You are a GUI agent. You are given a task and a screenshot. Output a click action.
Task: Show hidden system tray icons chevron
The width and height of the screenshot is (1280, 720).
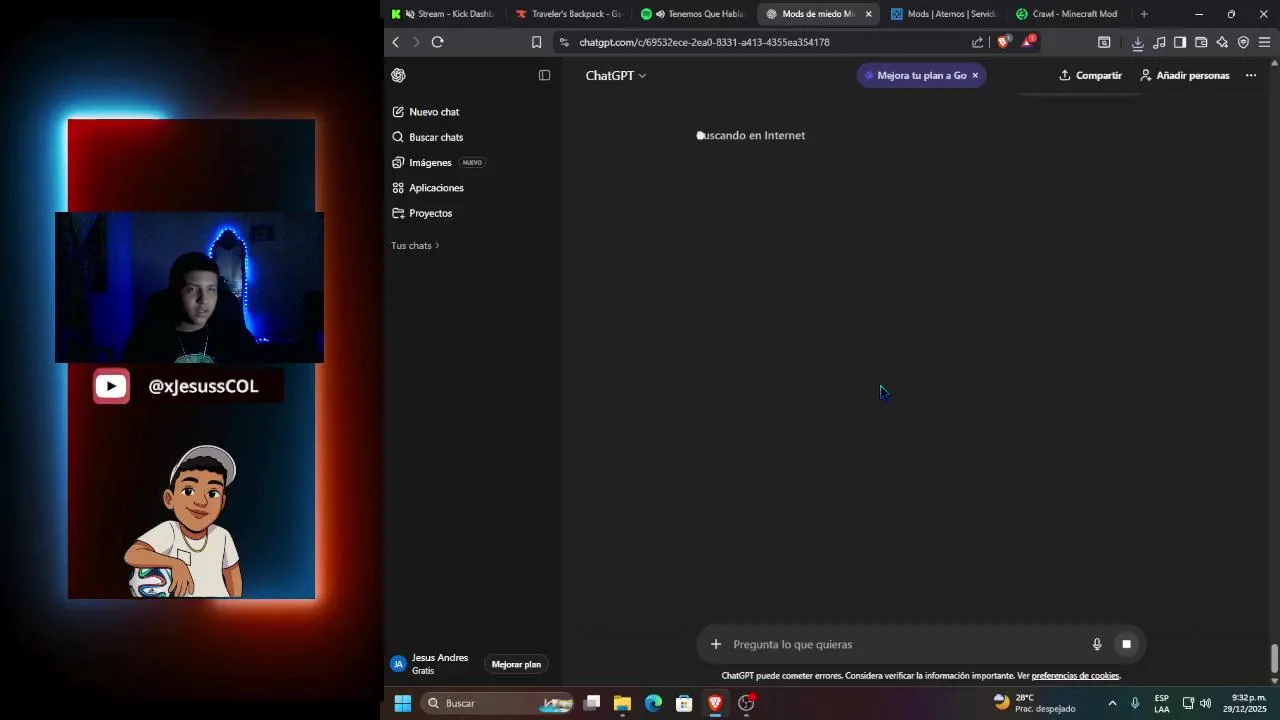pyautogui.click(x=1112, y=703)
